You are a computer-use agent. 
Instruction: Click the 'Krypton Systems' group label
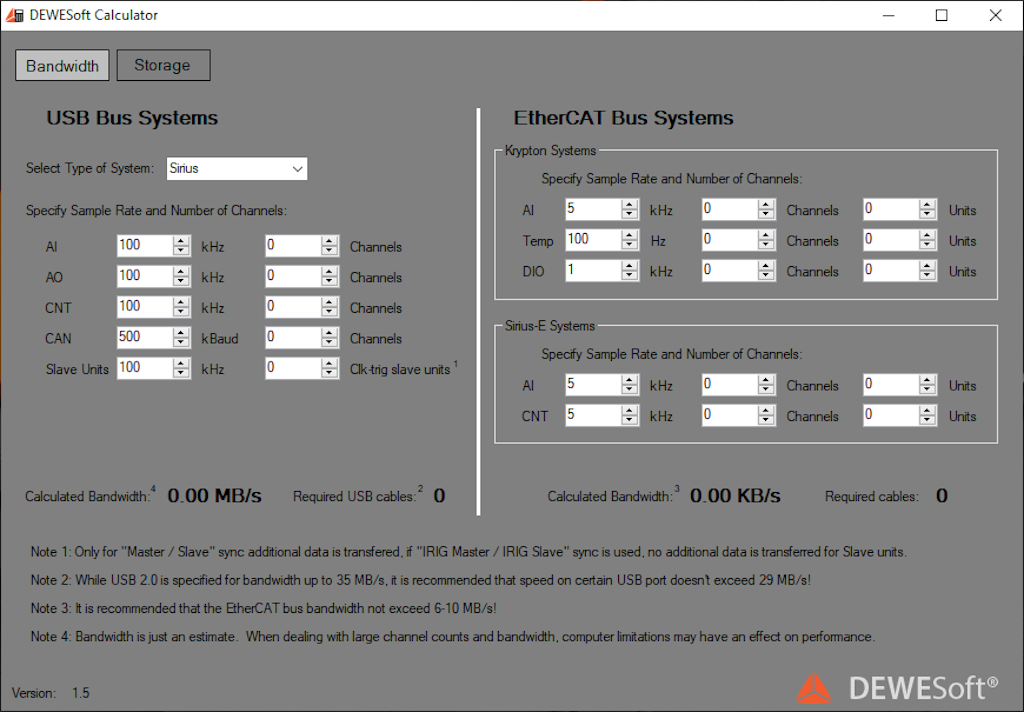[551, 151]
